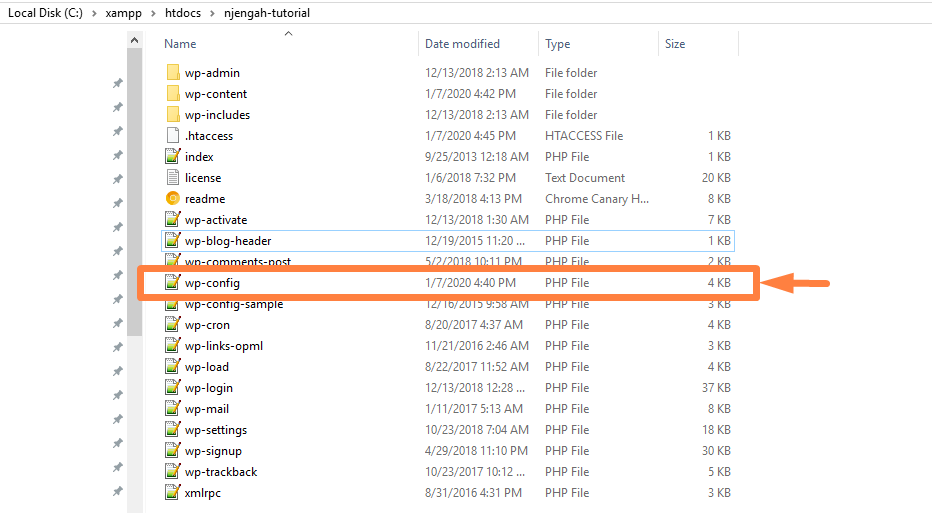Expand breadcrumb chevron after xampp
Screen dimensions: 932x513
[153, 13]
